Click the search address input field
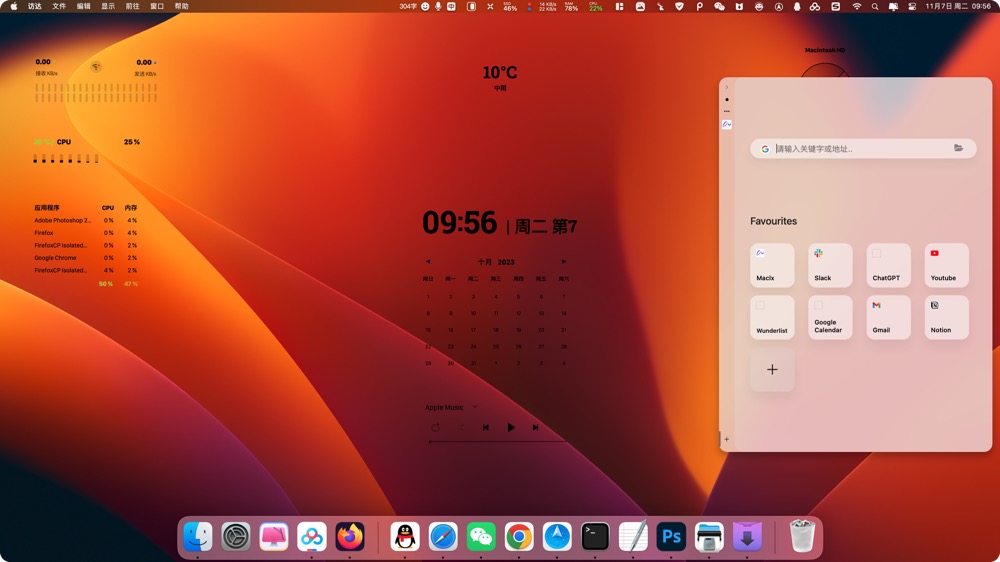This screenshot has width=1000, height=562. pos(863,149)
